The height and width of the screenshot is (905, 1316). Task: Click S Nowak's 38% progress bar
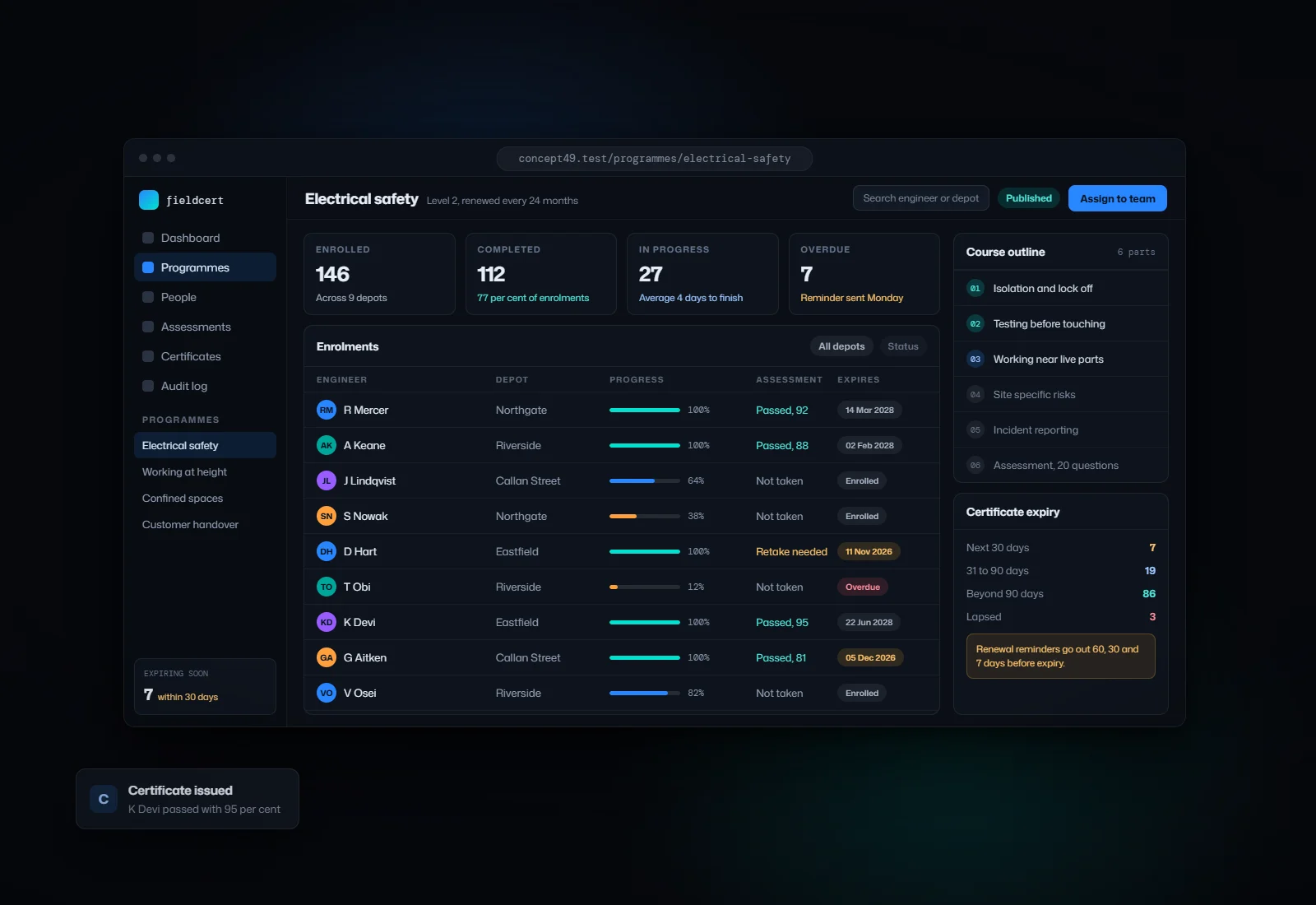coord(645,516)
